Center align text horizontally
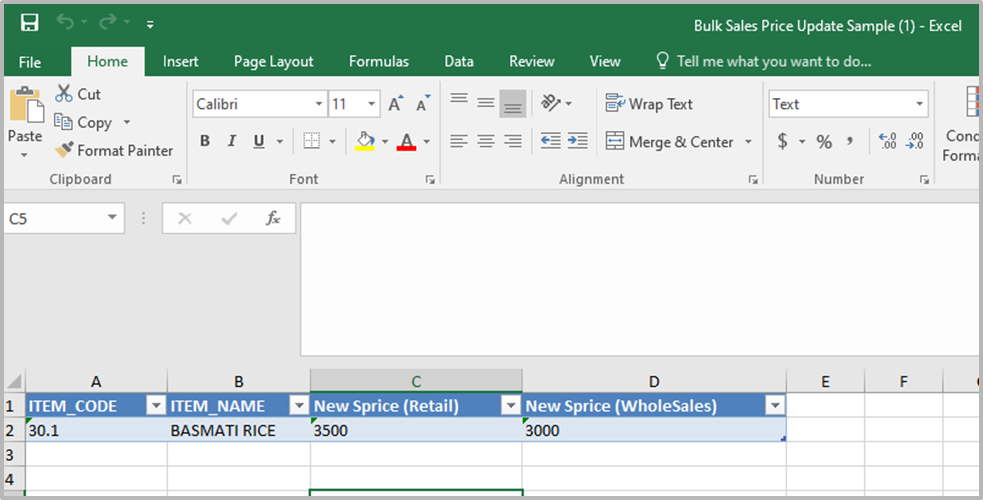The width and height of the screenshot is (983, 500). [x=486, y=142]
